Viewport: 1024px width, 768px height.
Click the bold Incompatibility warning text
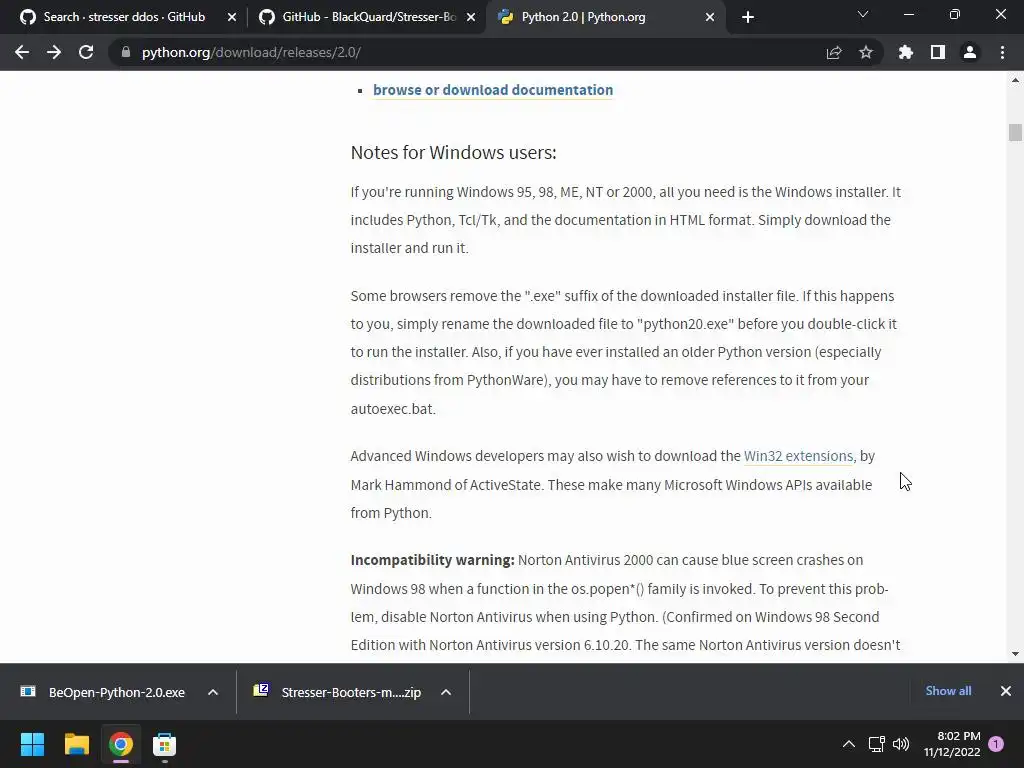(432, 560)
